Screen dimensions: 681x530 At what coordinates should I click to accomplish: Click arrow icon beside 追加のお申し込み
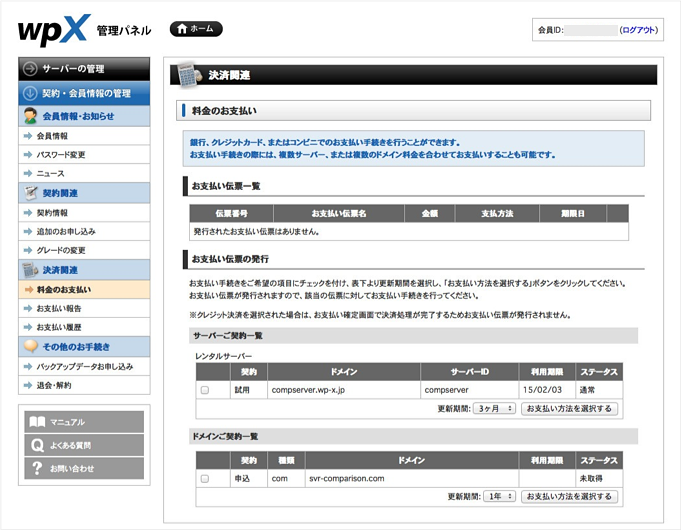coord(28,232)
